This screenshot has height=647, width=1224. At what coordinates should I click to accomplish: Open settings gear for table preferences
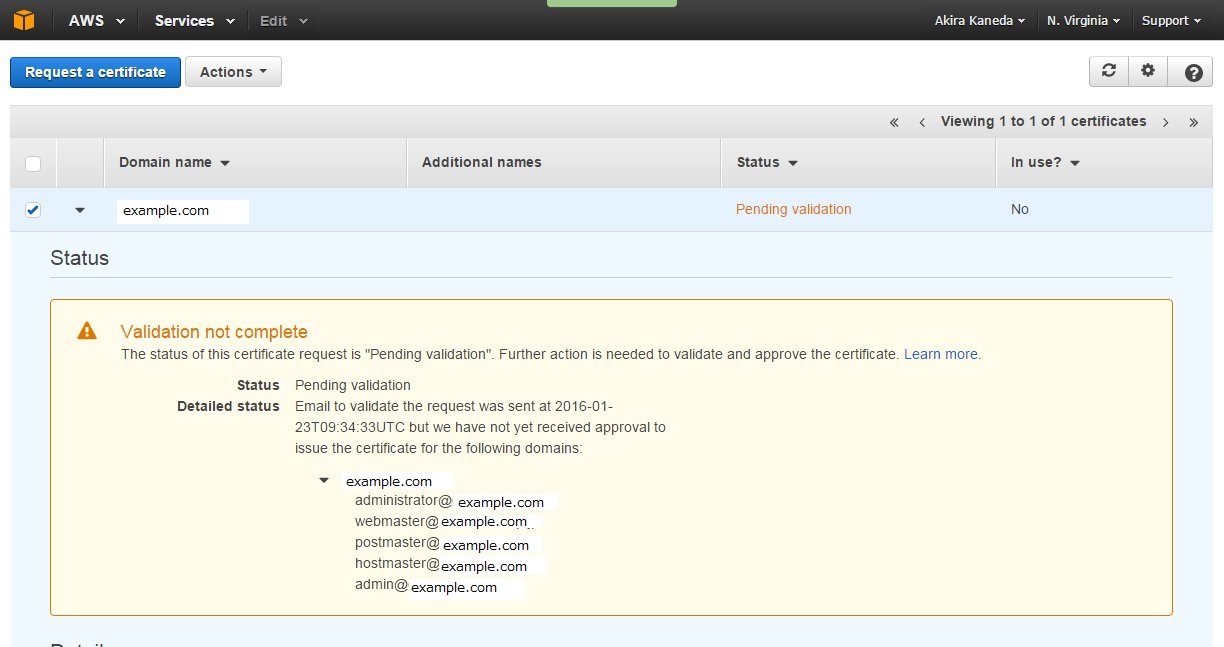1147,71
